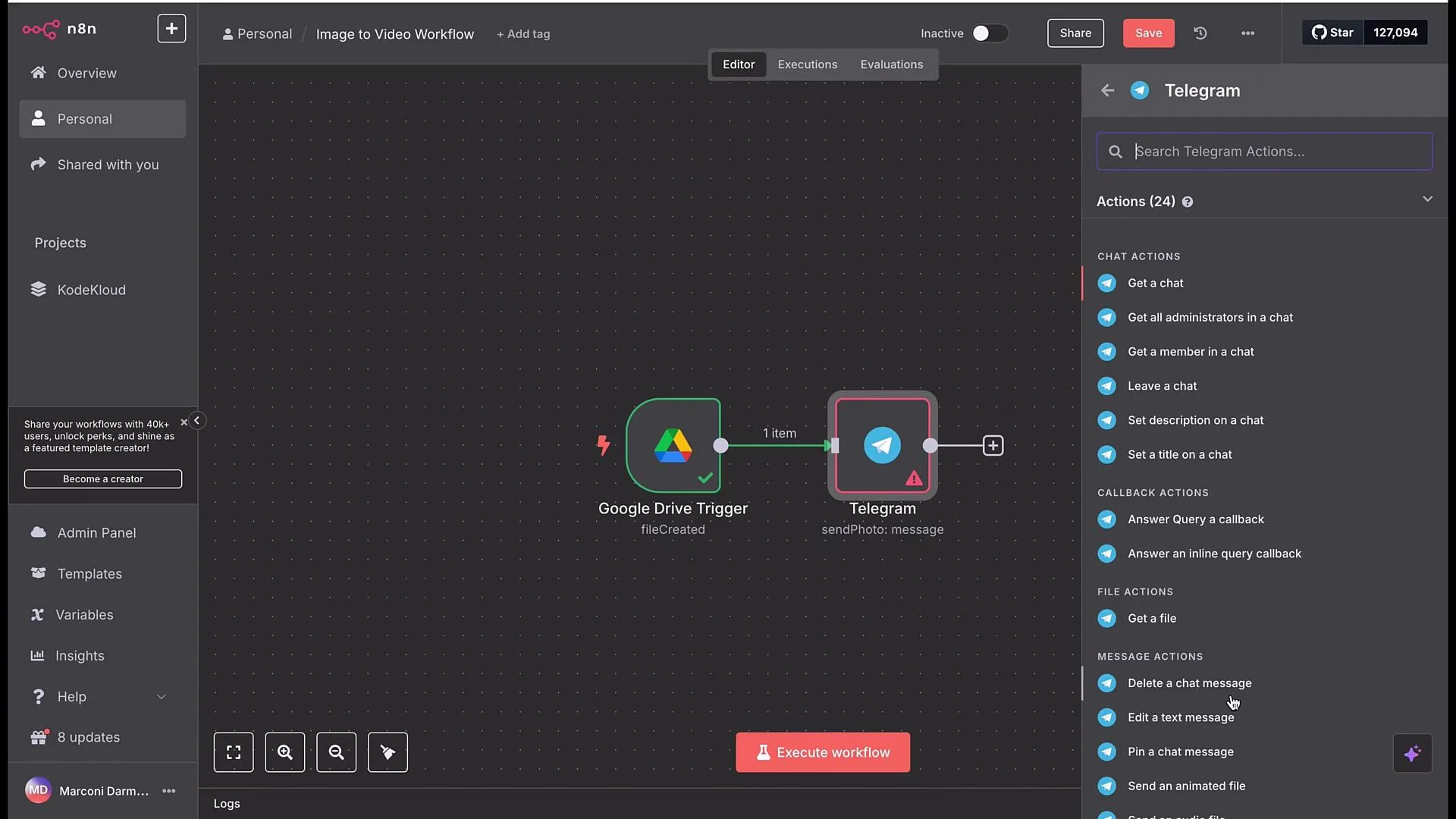Open the KodeKloud project
Image resolution: width=1456 pixels, height=819 pixels.
point(102,290)
